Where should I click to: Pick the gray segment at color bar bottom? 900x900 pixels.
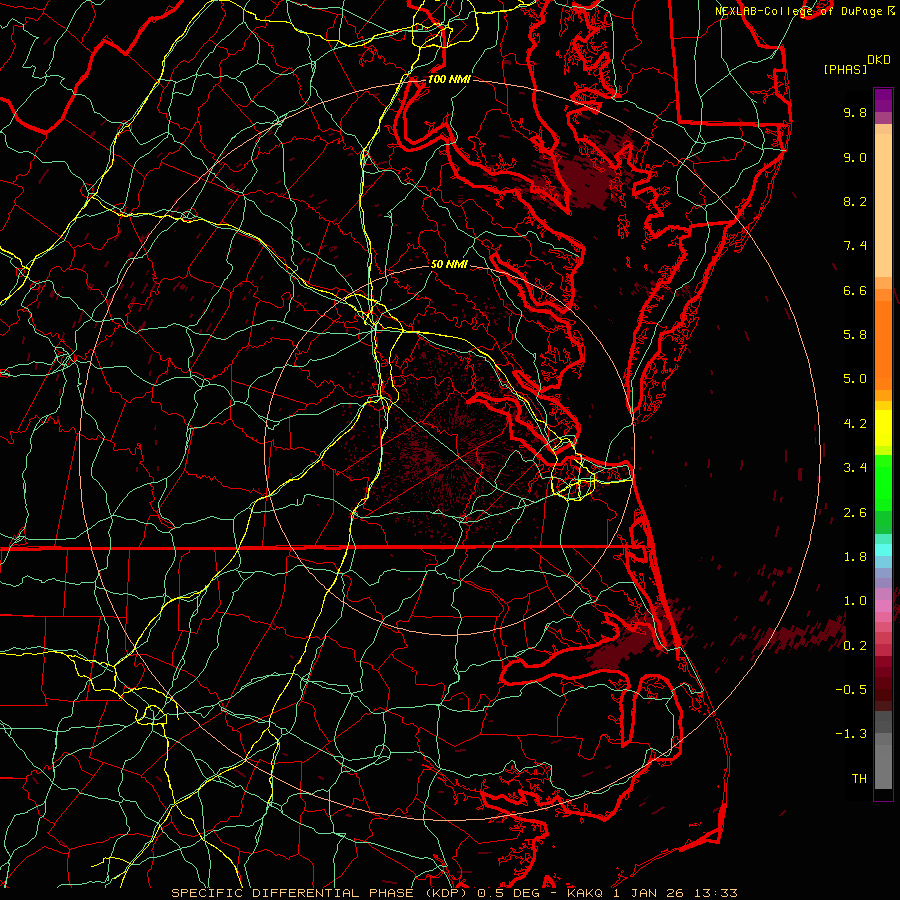pos(883,766)
